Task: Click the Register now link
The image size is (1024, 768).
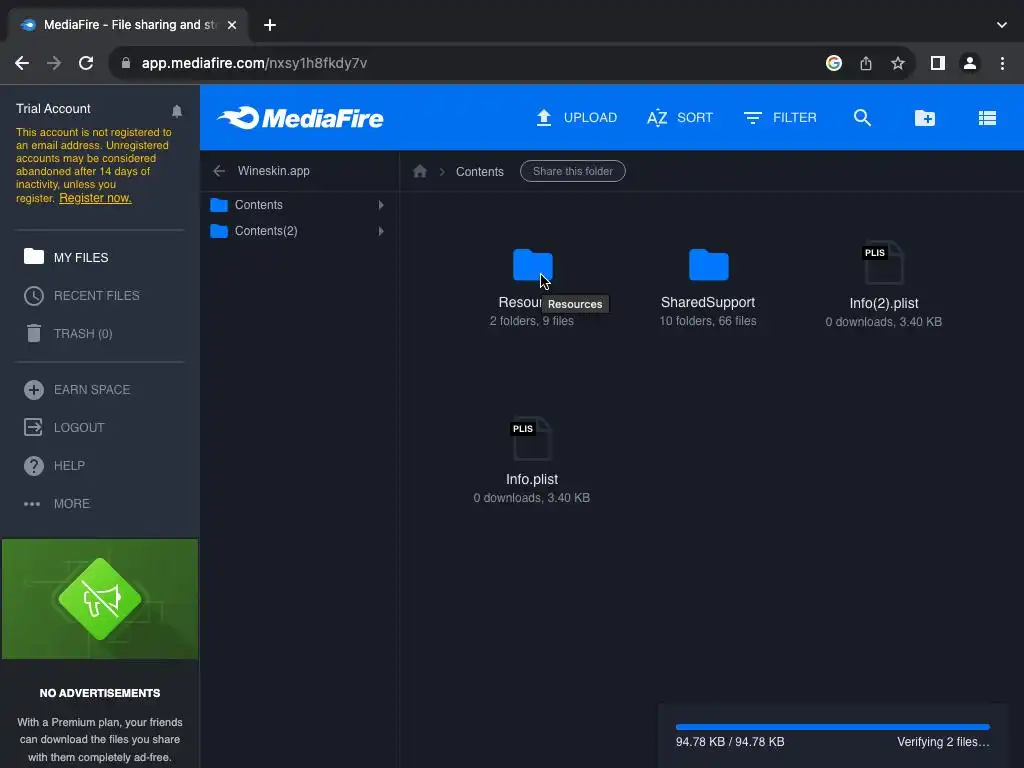Action: pos(95,198)
